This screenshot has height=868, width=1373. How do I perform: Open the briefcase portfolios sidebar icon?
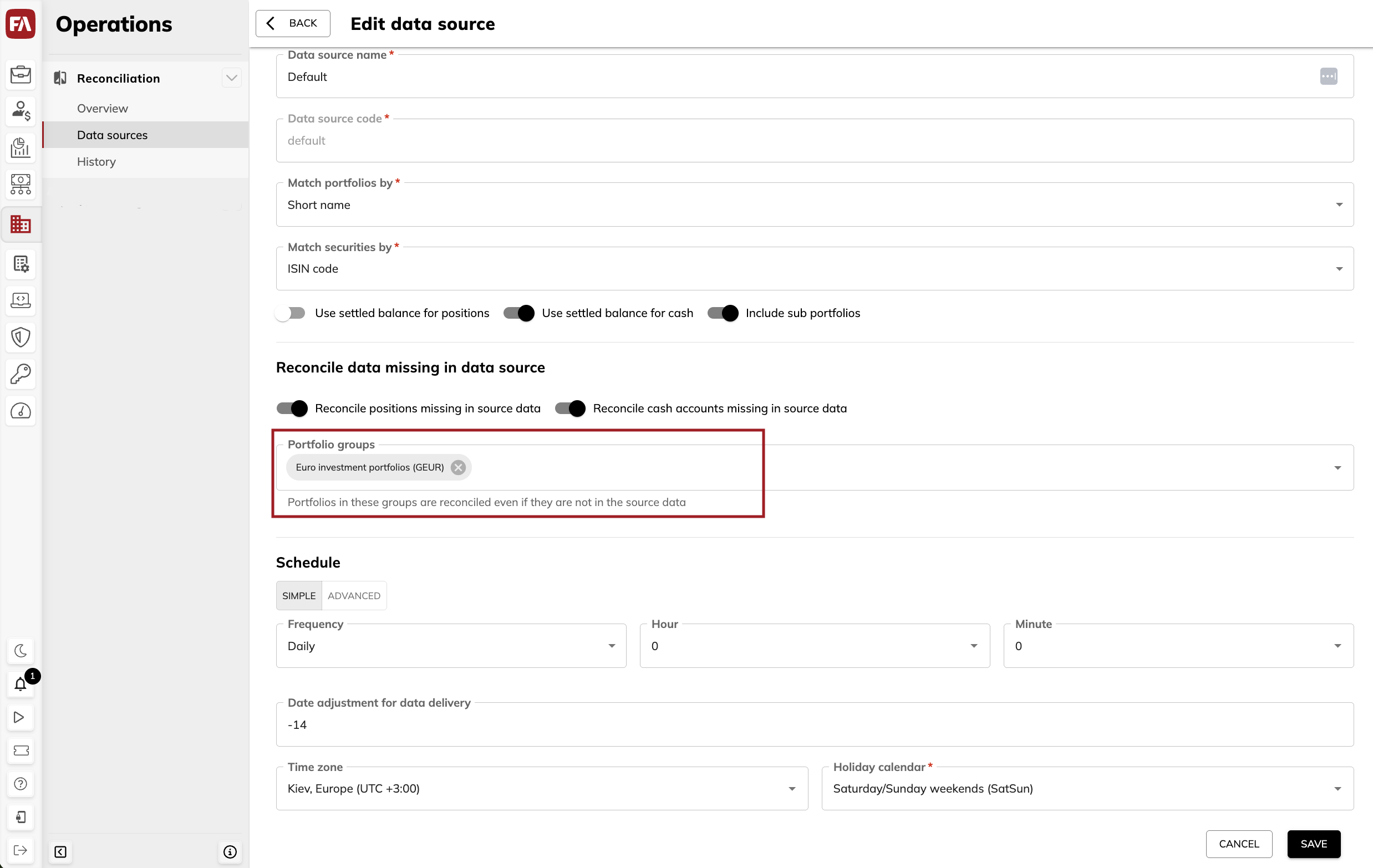pyautogui.click(x=21, y=75)
